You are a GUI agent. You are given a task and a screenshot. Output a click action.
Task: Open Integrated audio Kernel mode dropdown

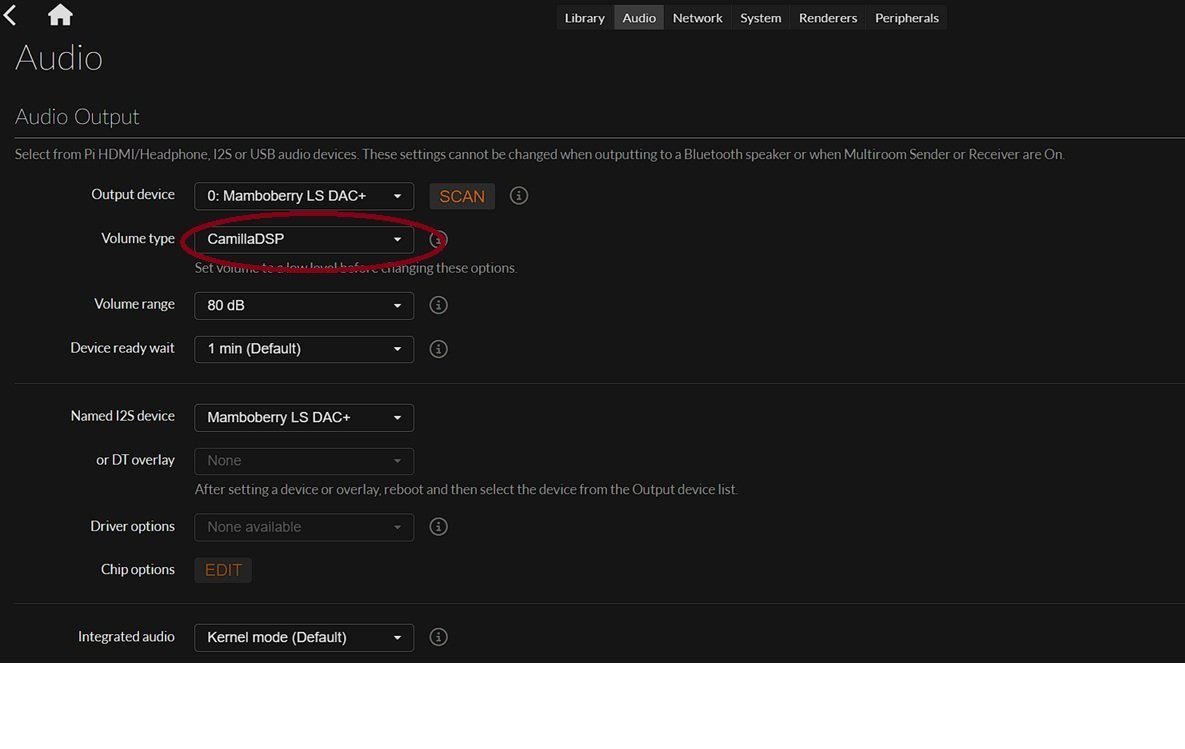[304, 637]
